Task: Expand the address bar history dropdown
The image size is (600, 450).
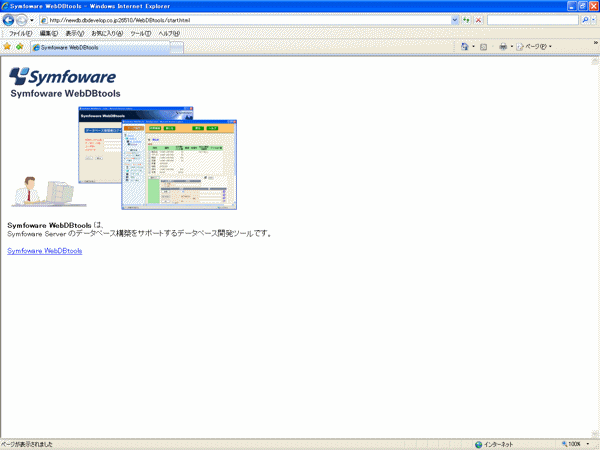Action: click(x=456, y=20)
